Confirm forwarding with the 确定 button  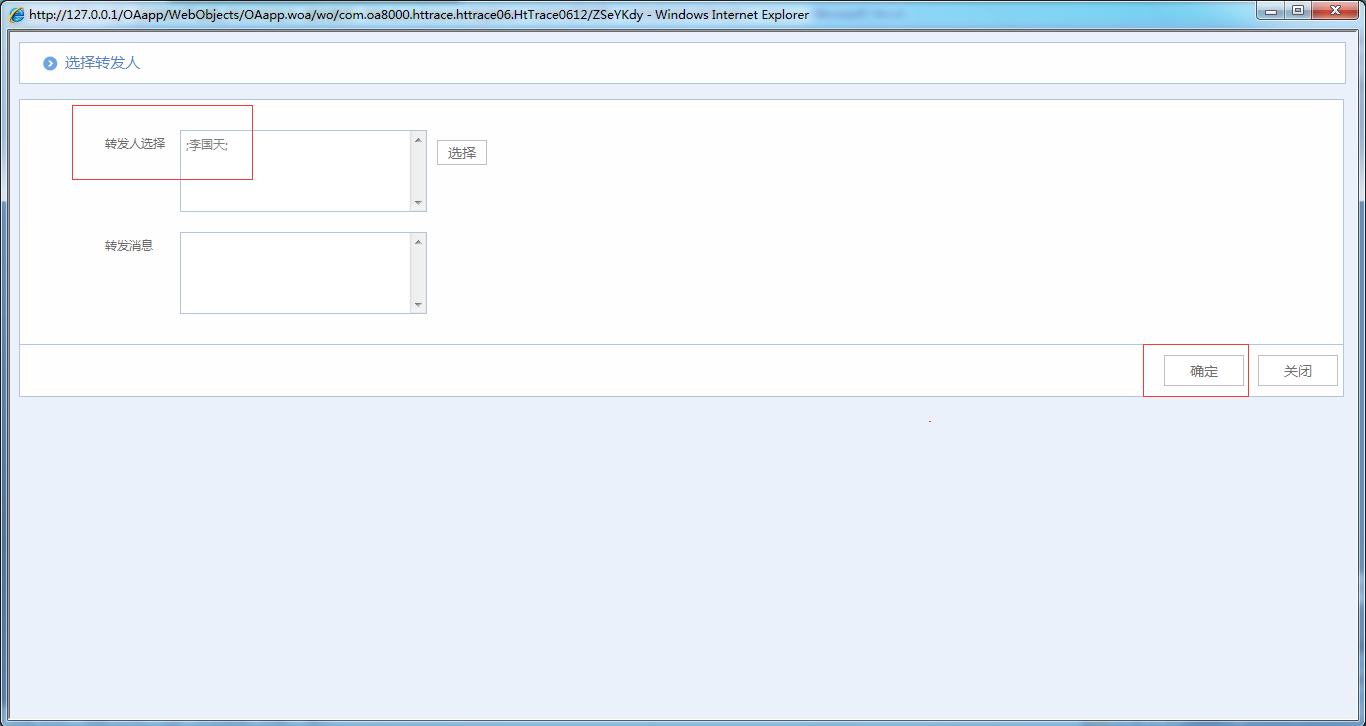point(1203,371)
